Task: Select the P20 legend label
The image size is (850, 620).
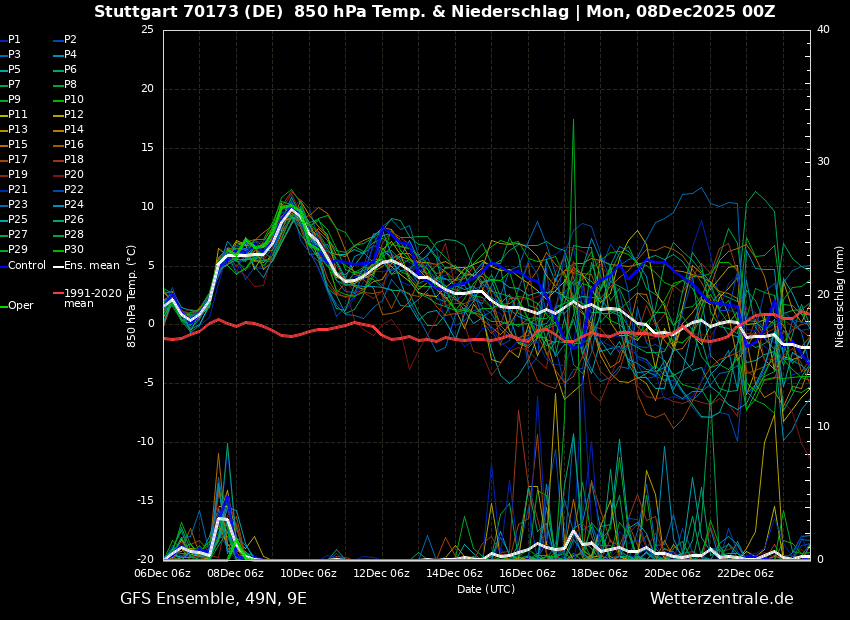Action: 74,175
